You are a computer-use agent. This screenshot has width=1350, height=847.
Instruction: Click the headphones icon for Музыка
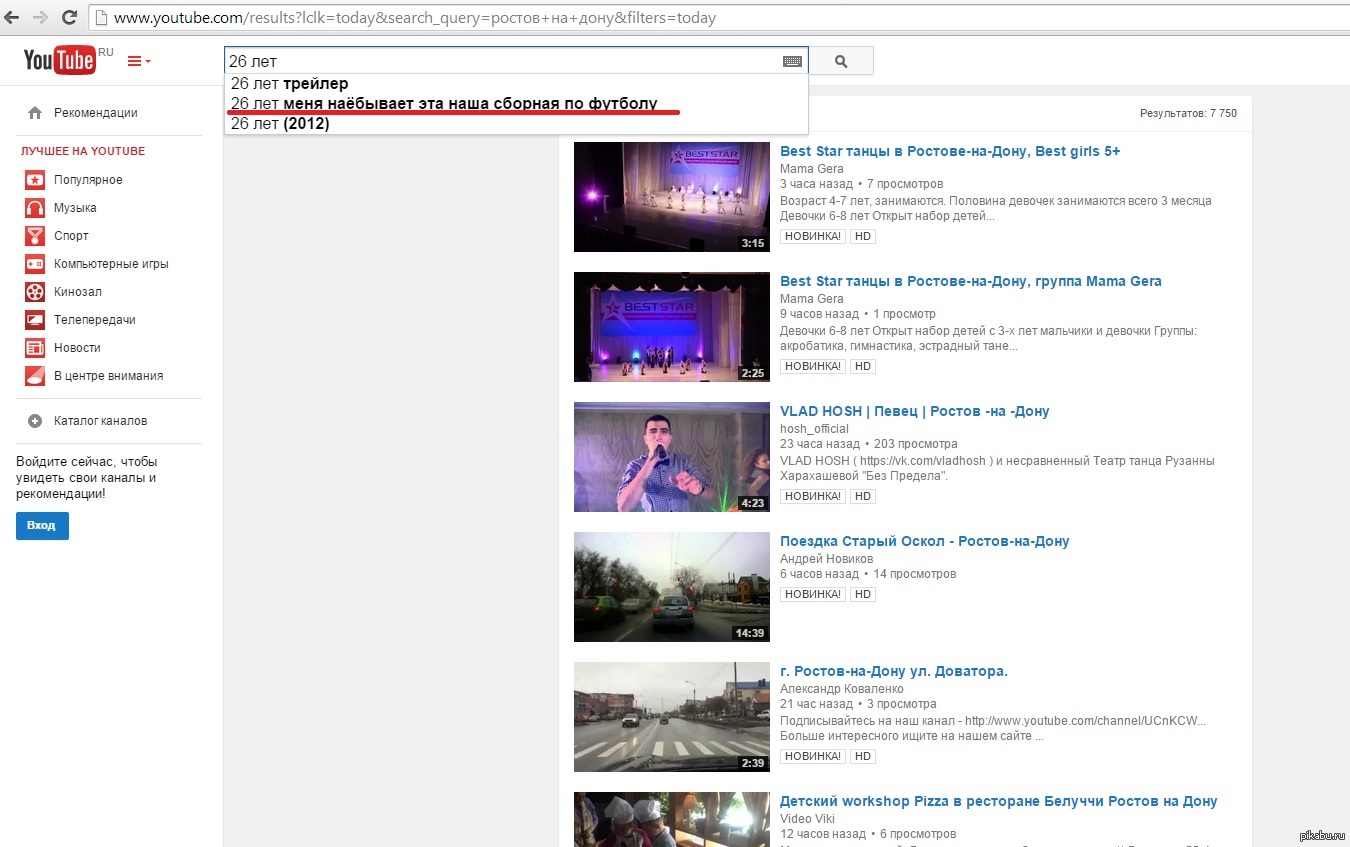35,208
